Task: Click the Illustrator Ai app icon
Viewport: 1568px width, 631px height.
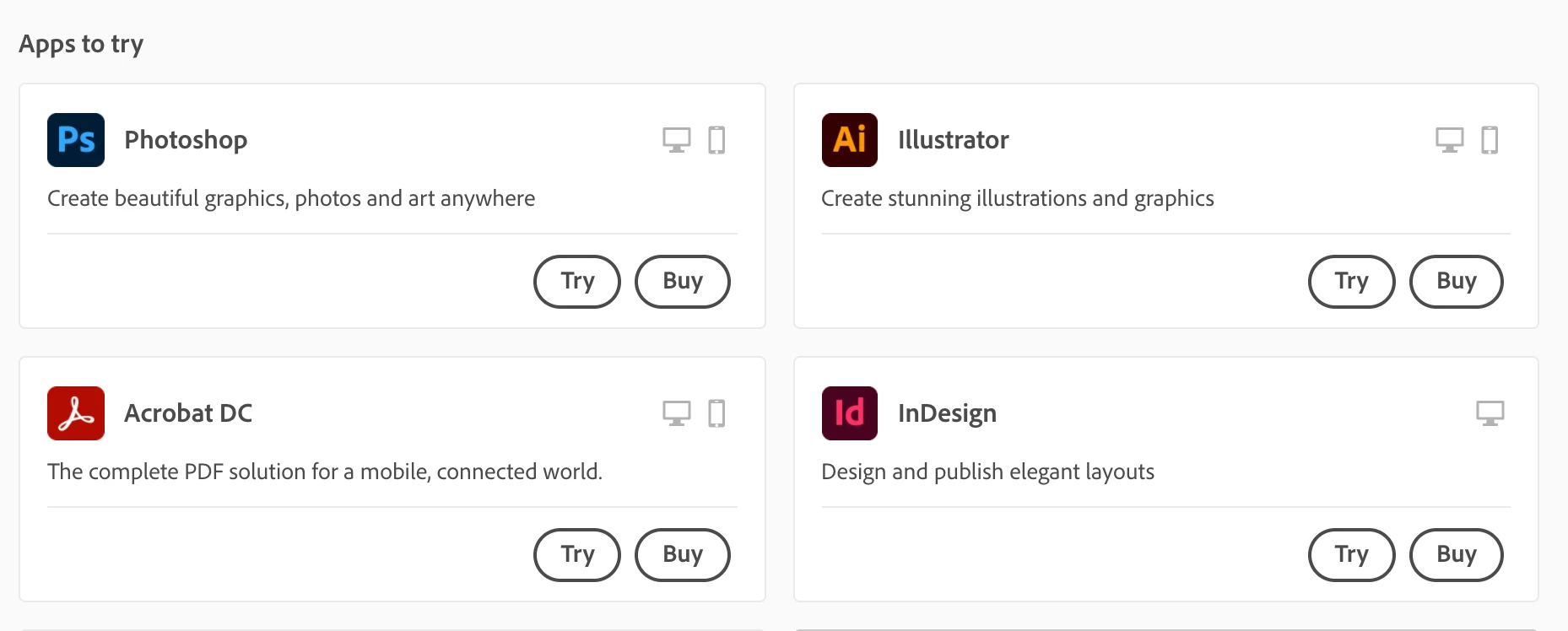Action: 850,140
